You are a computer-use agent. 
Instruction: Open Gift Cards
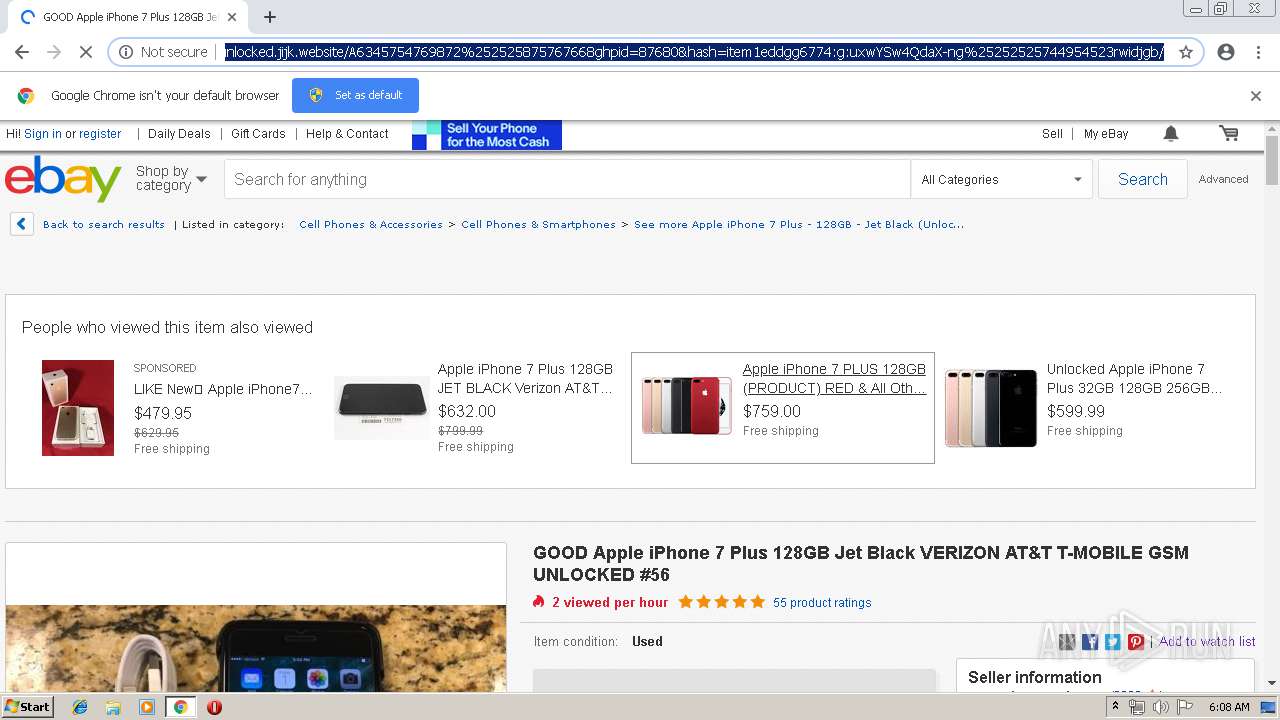258,133
